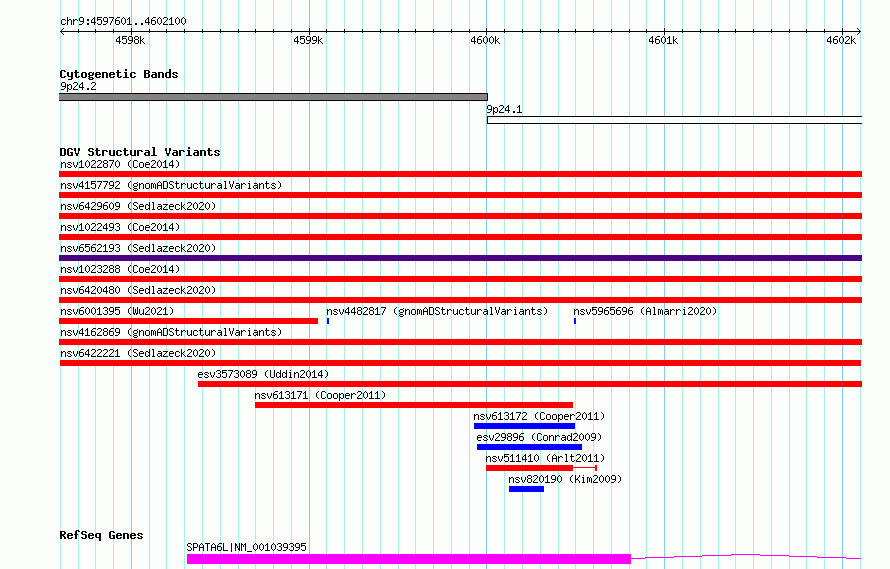The height and width of the screenshot is (569, 890).
Task: Open nsv4482817 (gnomADStructuralVariants) label
Action: click(x=437, y=311)
